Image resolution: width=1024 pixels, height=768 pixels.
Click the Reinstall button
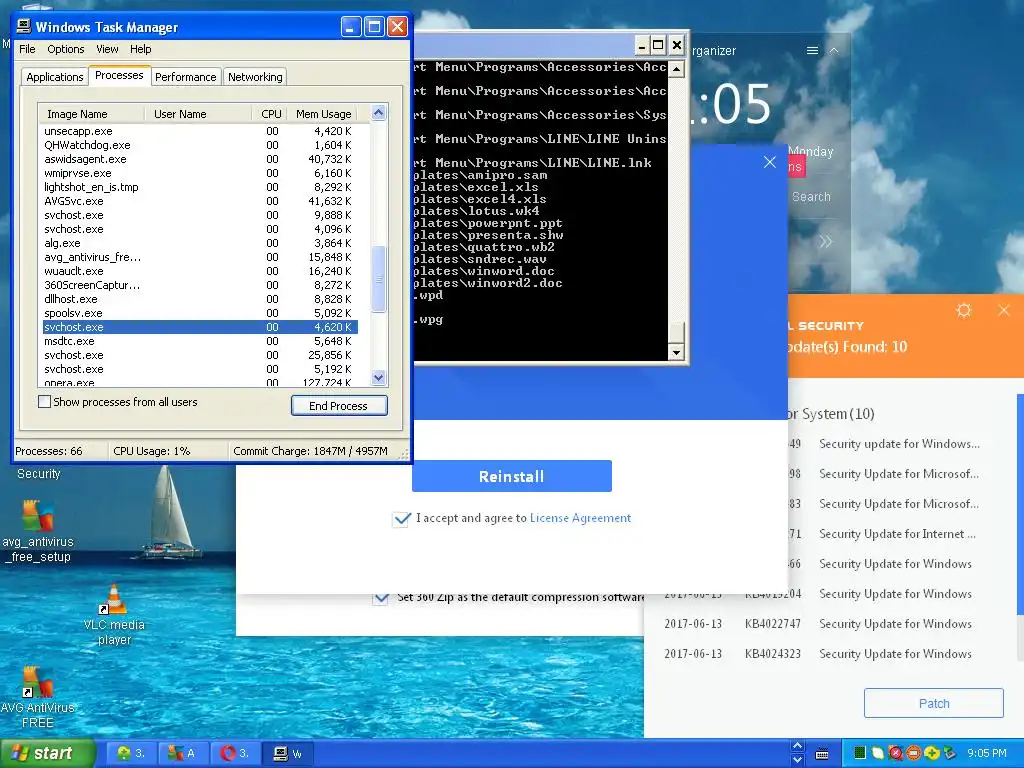(x=511, y=476)
